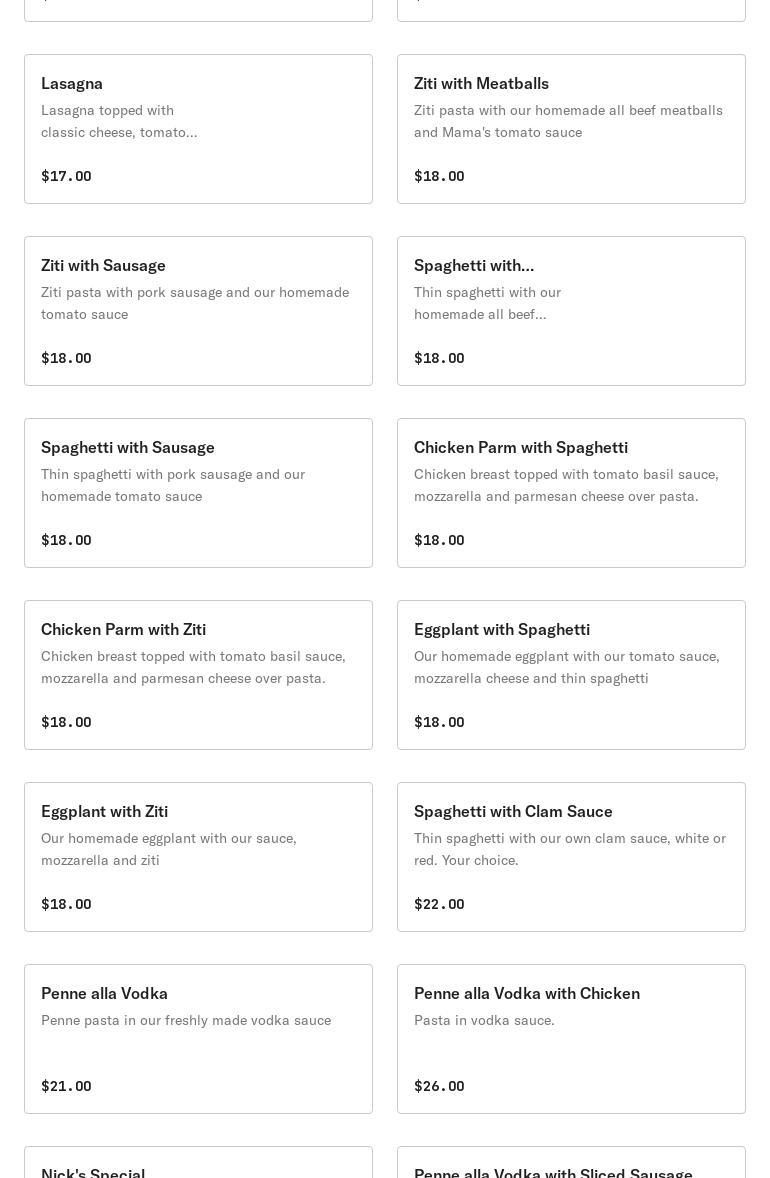The height and width of the screenshot is (1178, 770).
Task: Click the truncated Lasagna description text
Action: [119, 121]
